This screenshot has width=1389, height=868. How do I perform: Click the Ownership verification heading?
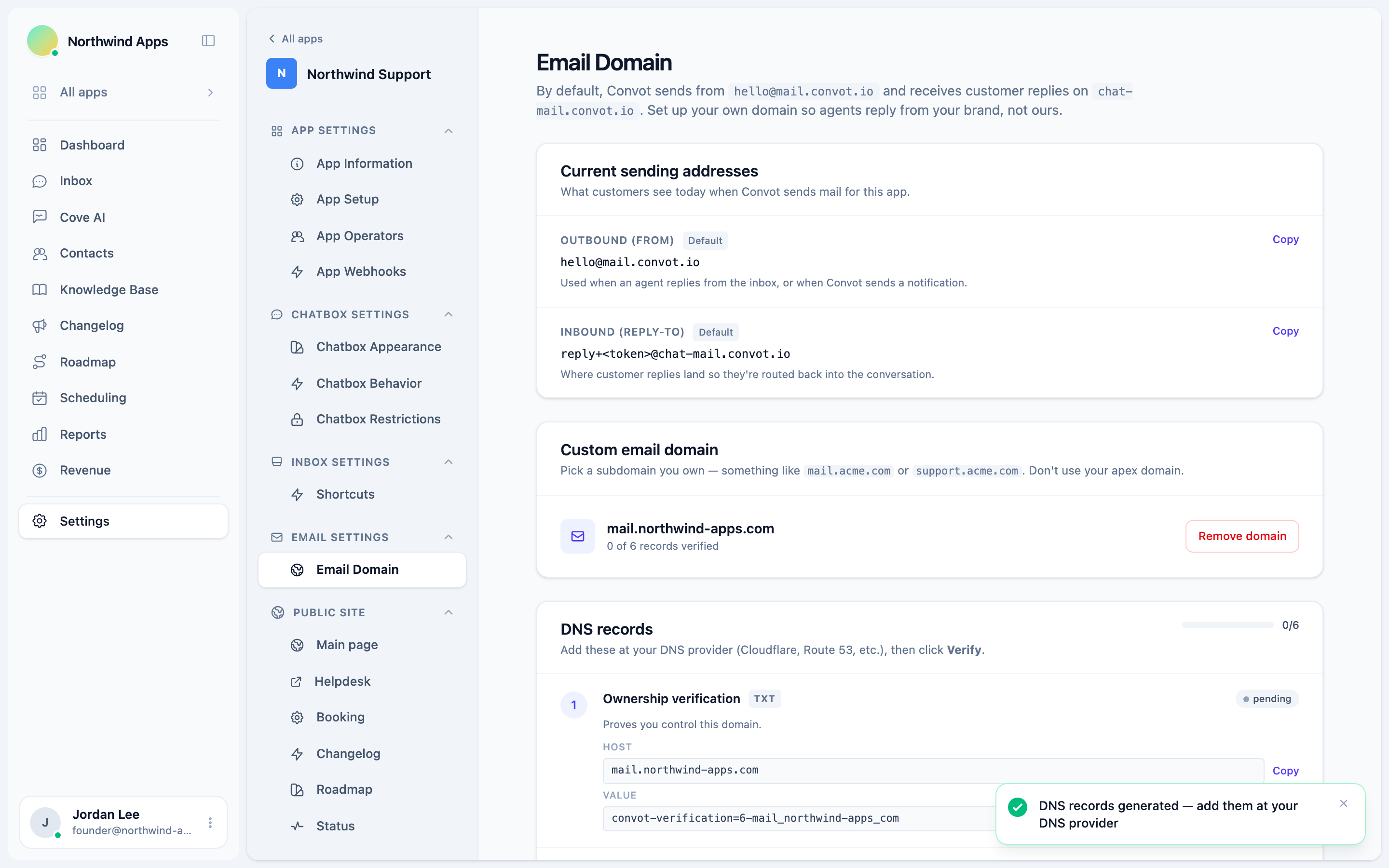click(x=671, y=699)
